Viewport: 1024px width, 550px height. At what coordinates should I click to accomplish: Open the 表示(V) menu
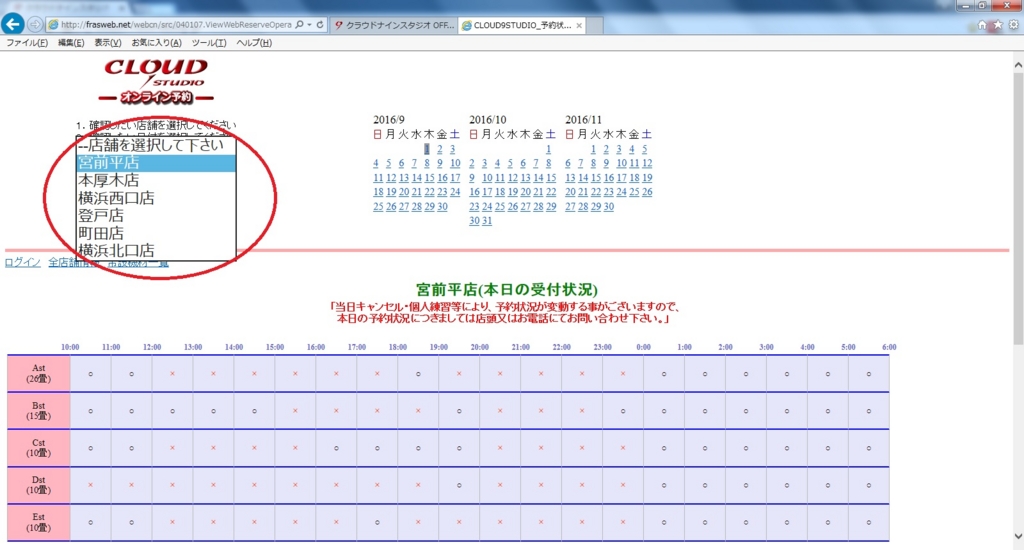click(x=108, y=42)
